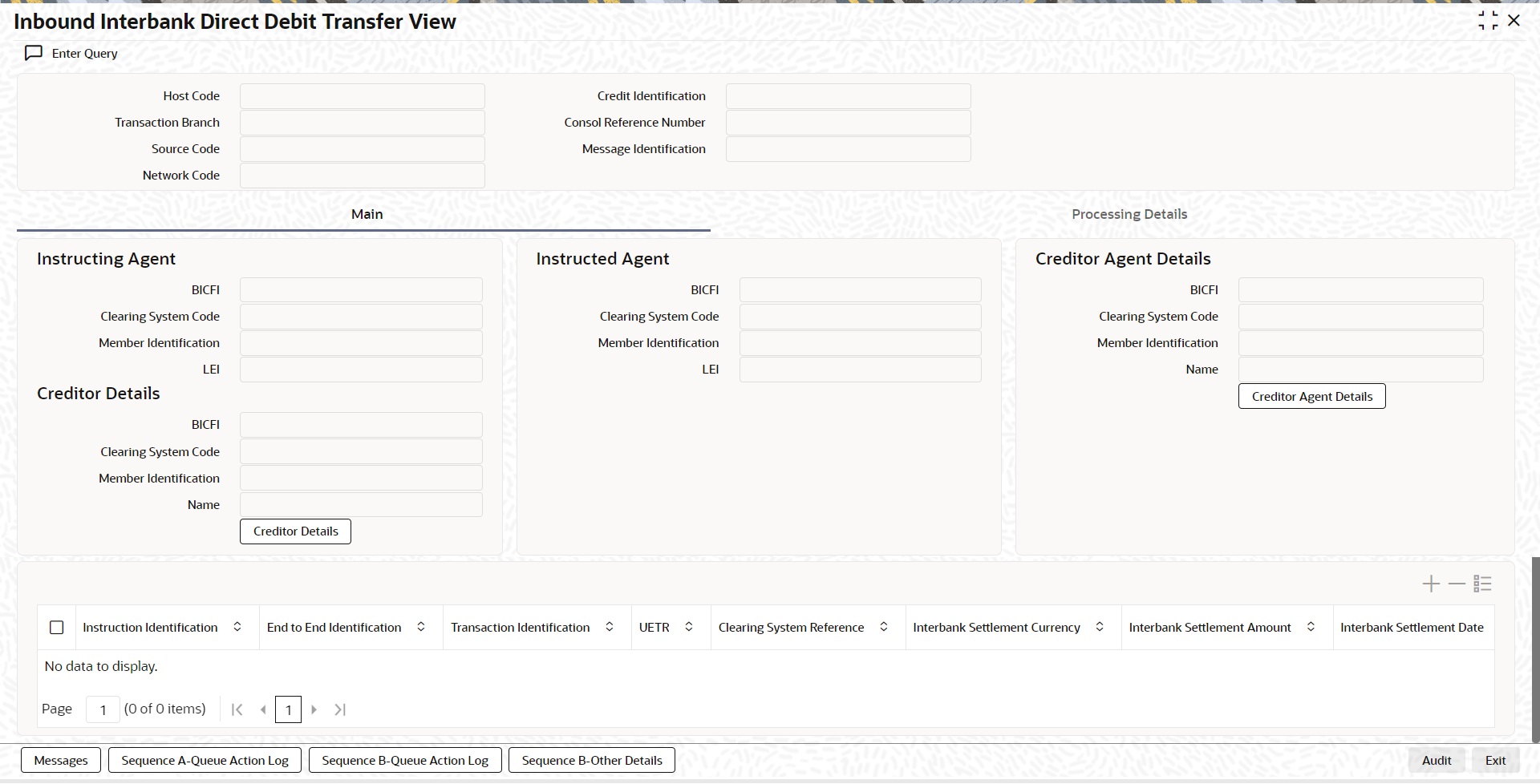Click the Enter Query link text
This screenshot has height=784, width=1540.
coord(85,54)
